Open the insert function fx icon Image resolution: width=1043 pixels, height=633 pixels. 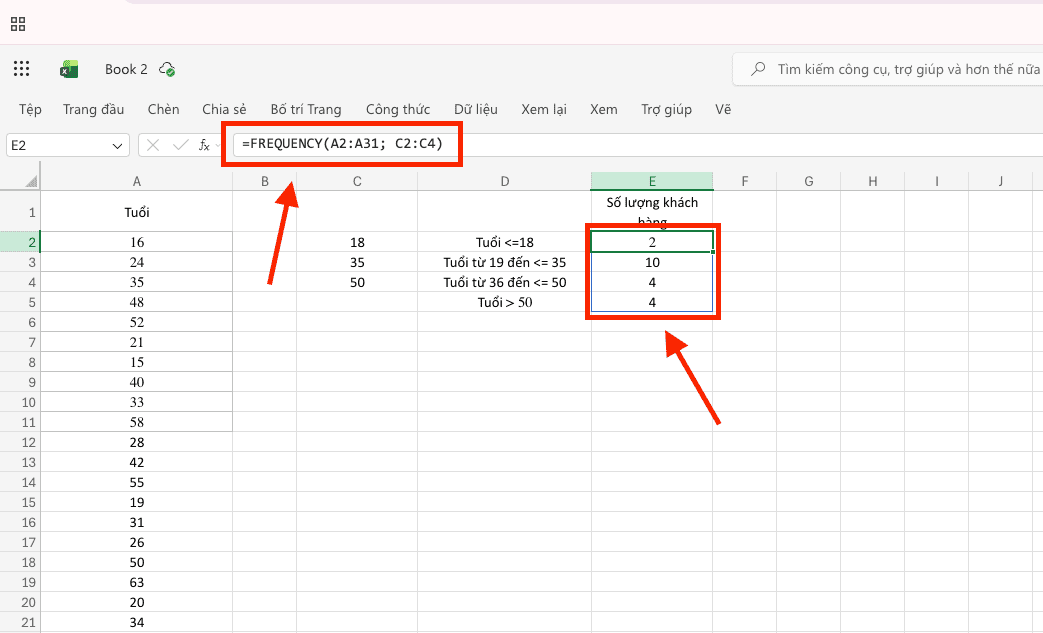205,145
